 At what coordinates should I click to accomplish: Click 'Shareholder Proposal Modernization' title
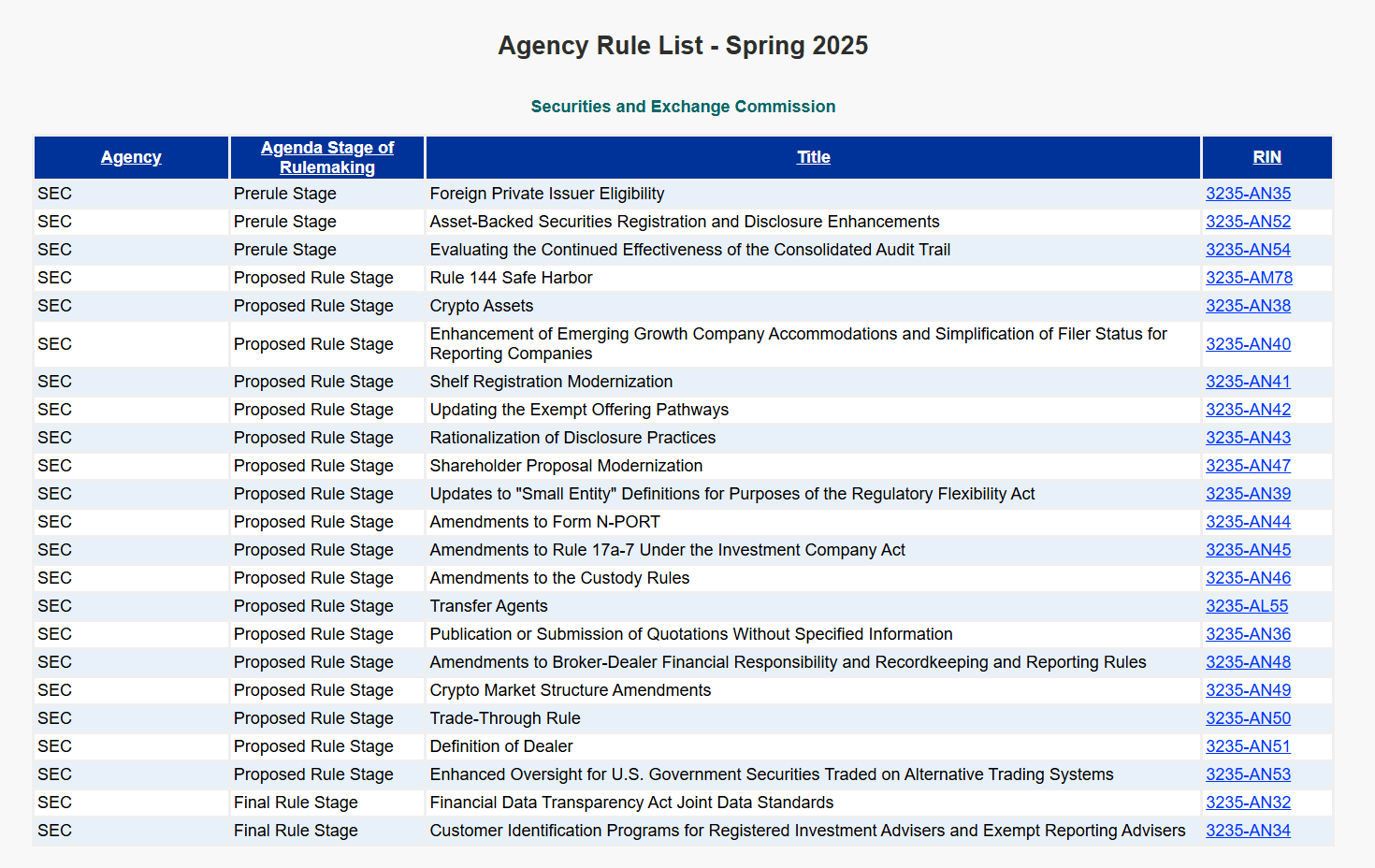click(566, 466)
